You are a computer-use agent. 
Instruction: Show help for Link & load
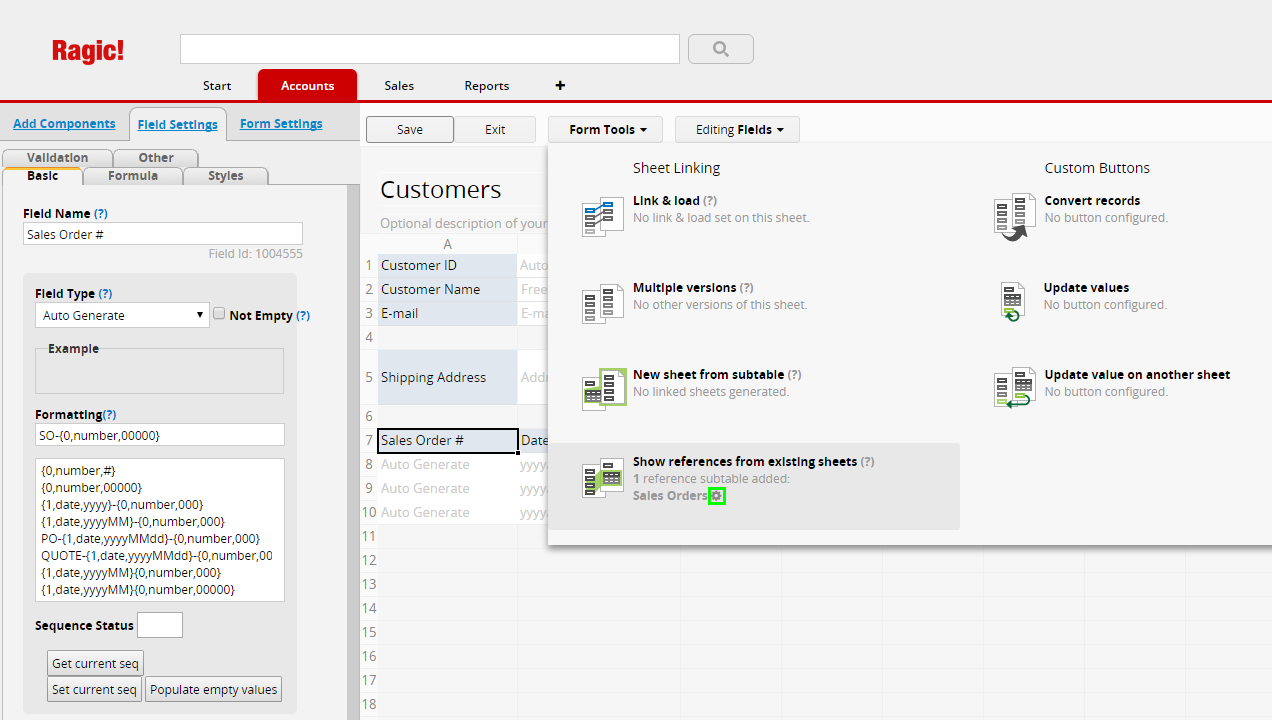[x=710, y=201]
